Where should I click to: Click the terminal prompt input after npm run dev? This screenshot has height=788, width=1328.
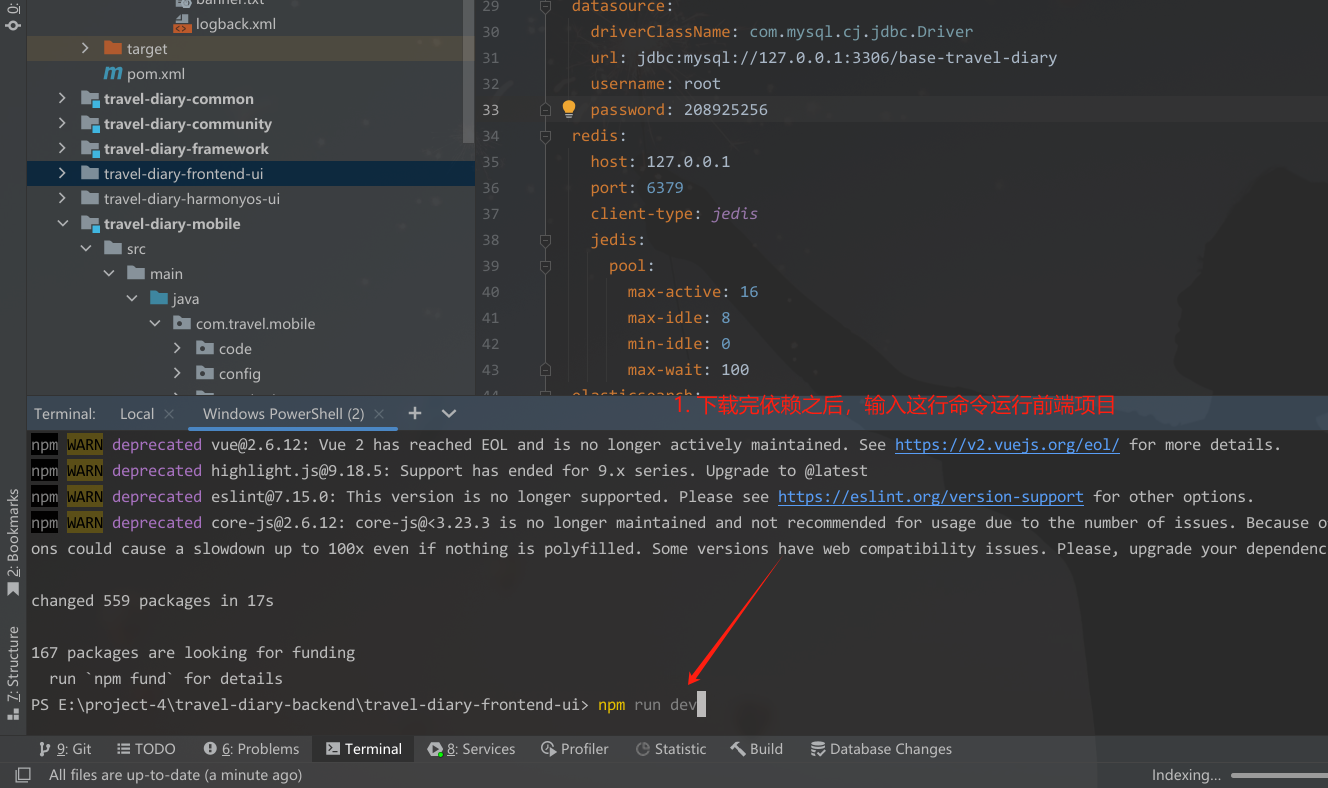tap(702, 705)
